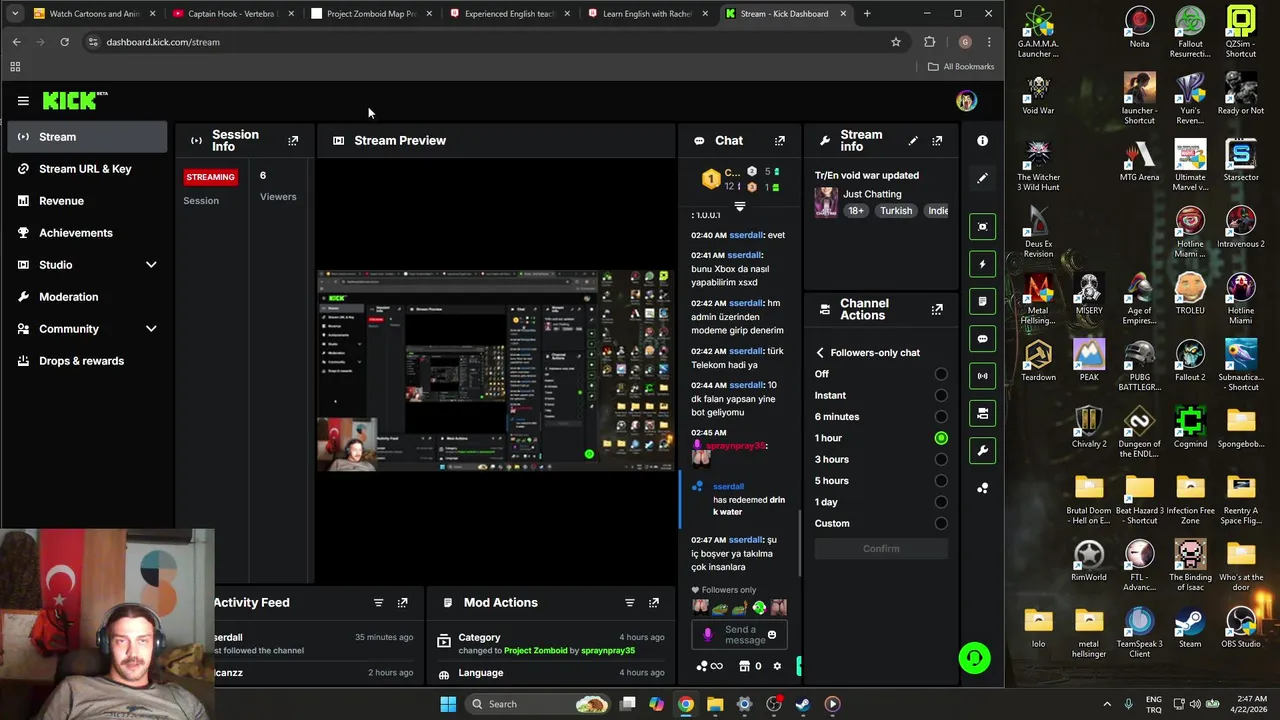This screenshot has height=720, width=1280.
Task: Switch to the Captain Hook browser tab
Action: [232, 14]
